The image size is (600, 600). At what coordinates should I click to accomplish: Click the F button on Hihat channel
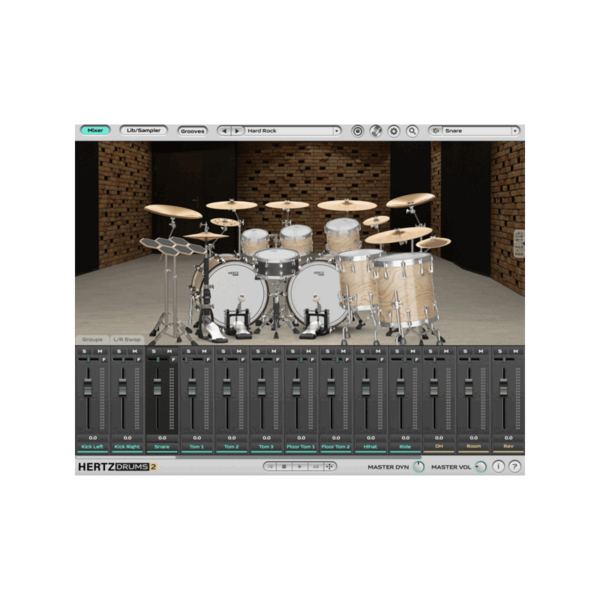pyautogui.click(x=382, y=360)
